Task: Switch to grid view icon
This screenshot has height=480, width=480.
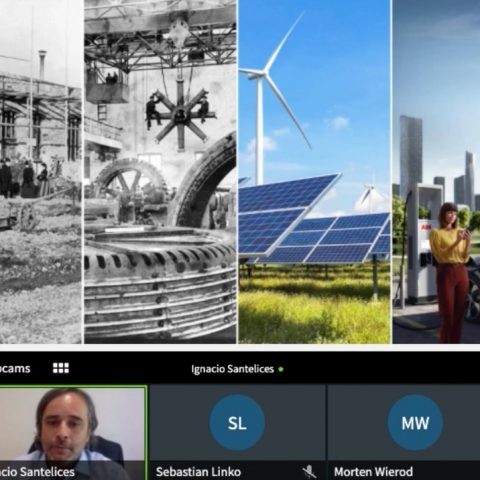Action: (x=61, y=368)
